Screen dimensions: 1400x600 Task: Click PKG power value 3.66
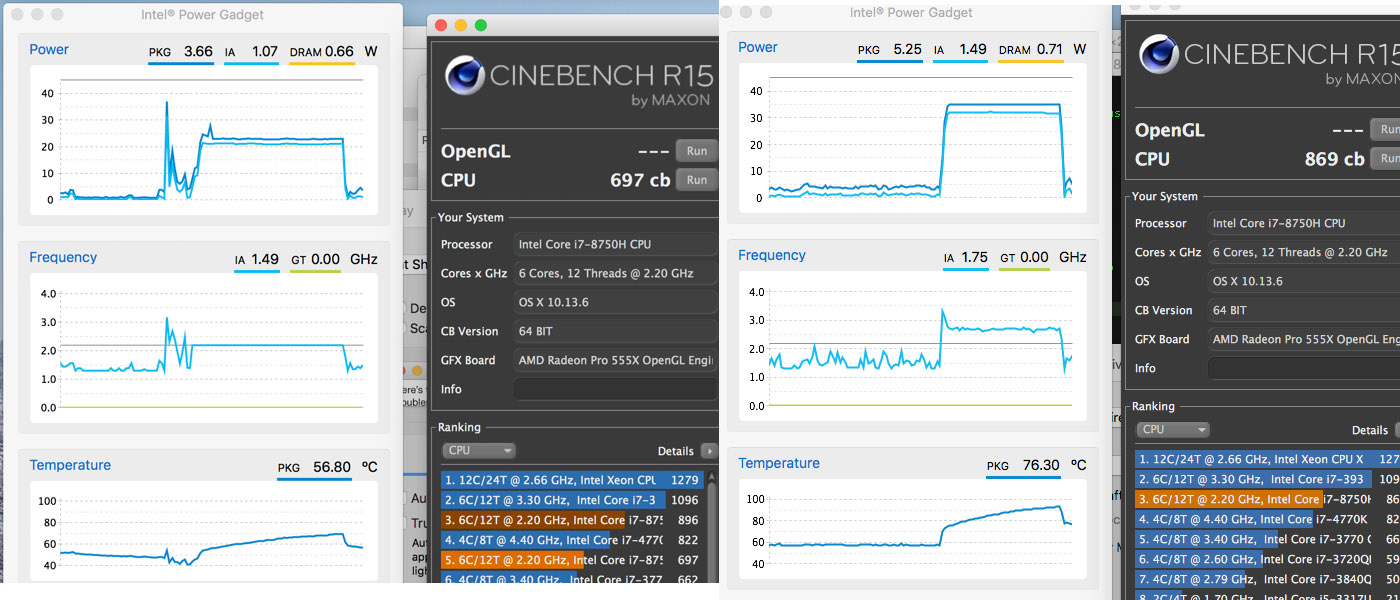198,51
